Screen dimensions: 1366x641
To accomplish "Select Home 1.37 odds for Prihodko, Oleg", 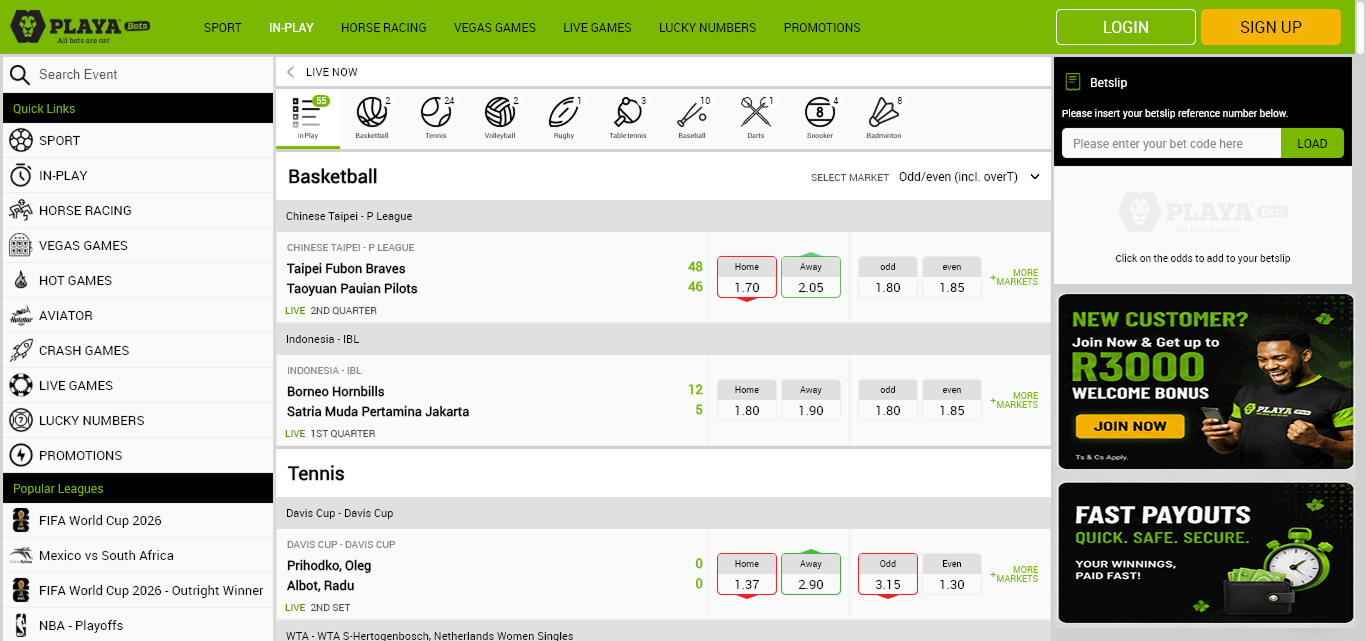I will 747,574.
